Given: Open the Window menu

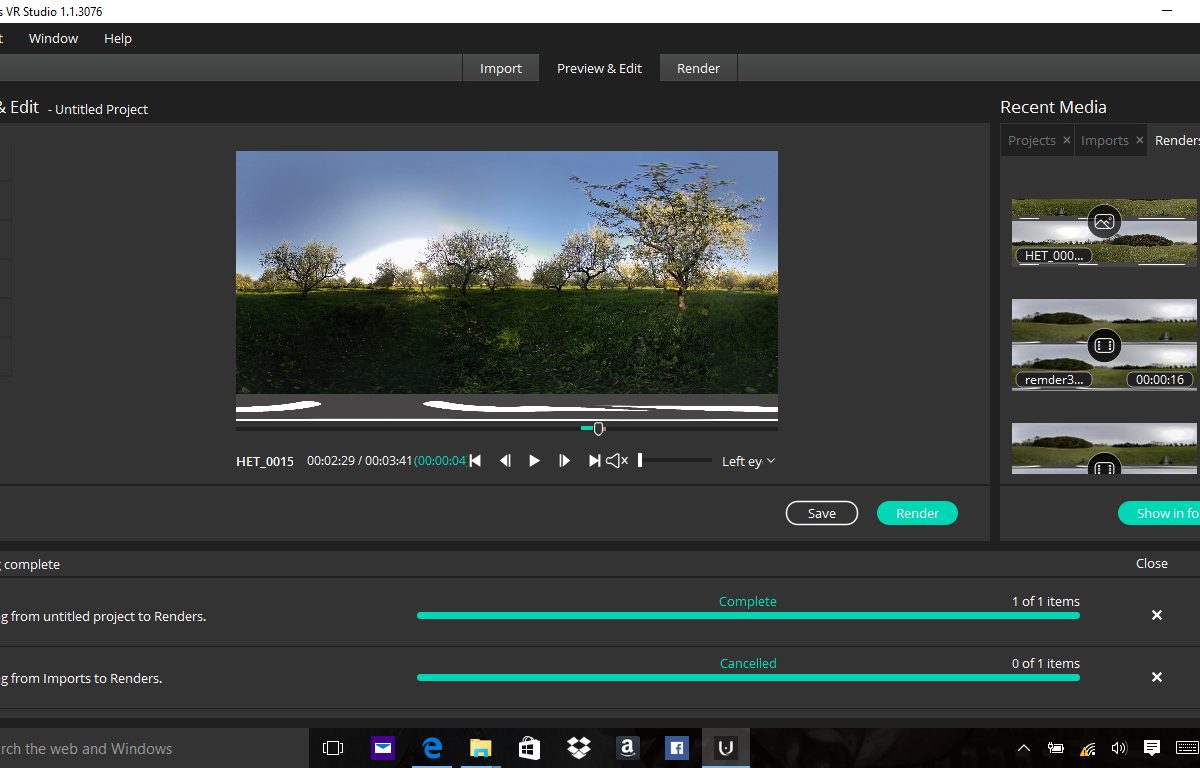Looking at the screenshot, I should click(x=53, y=38).
